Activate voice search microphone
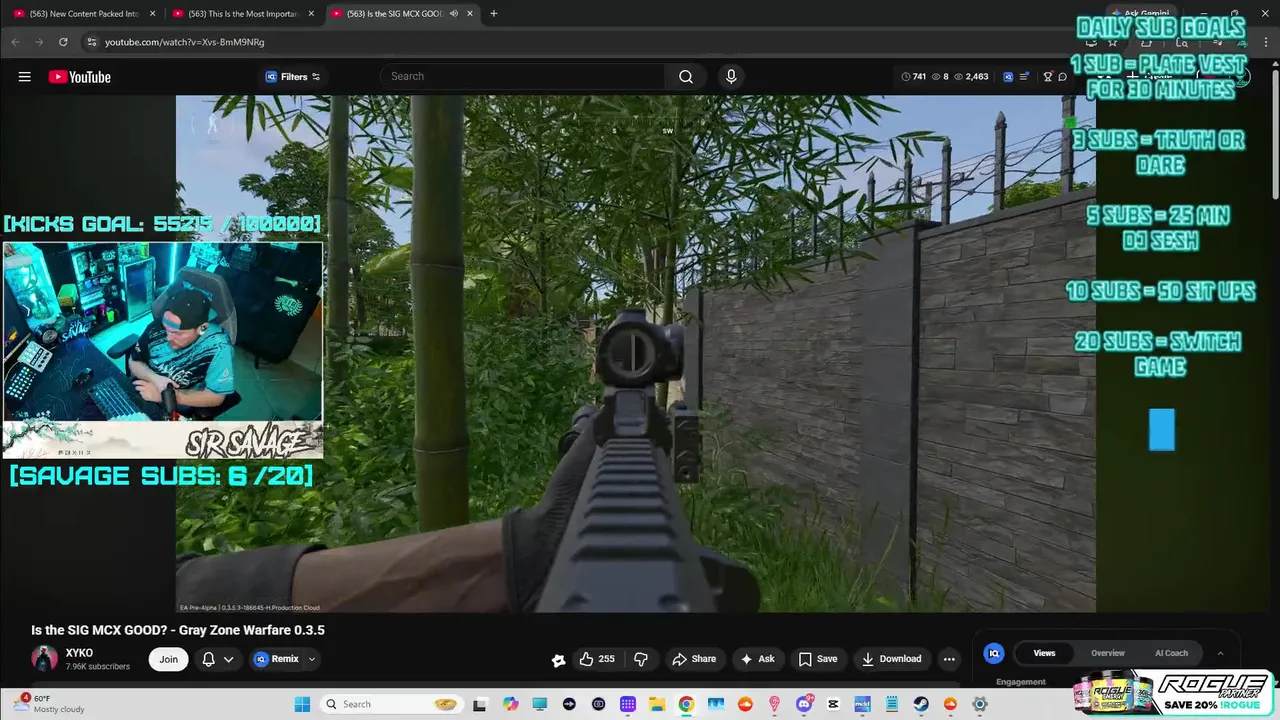Screen dimensions: 1280x720 click(731, 76)
